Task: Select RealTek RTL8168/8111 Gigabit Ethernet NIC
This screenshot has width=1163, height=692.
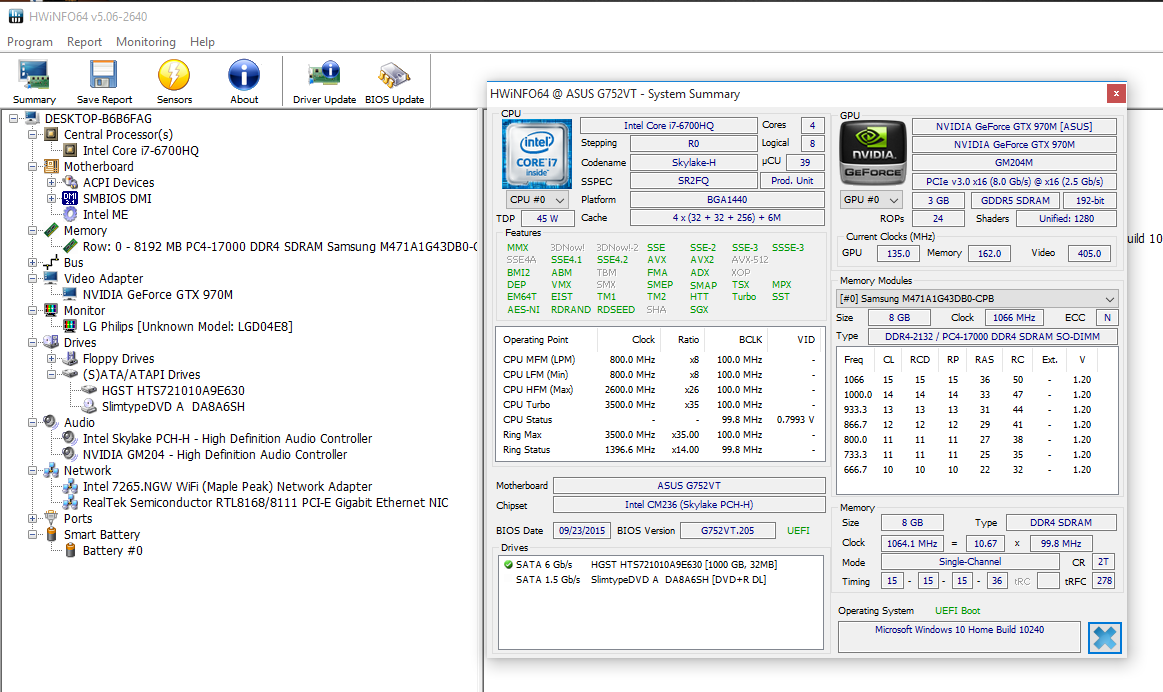Action: tap(266, 503)
